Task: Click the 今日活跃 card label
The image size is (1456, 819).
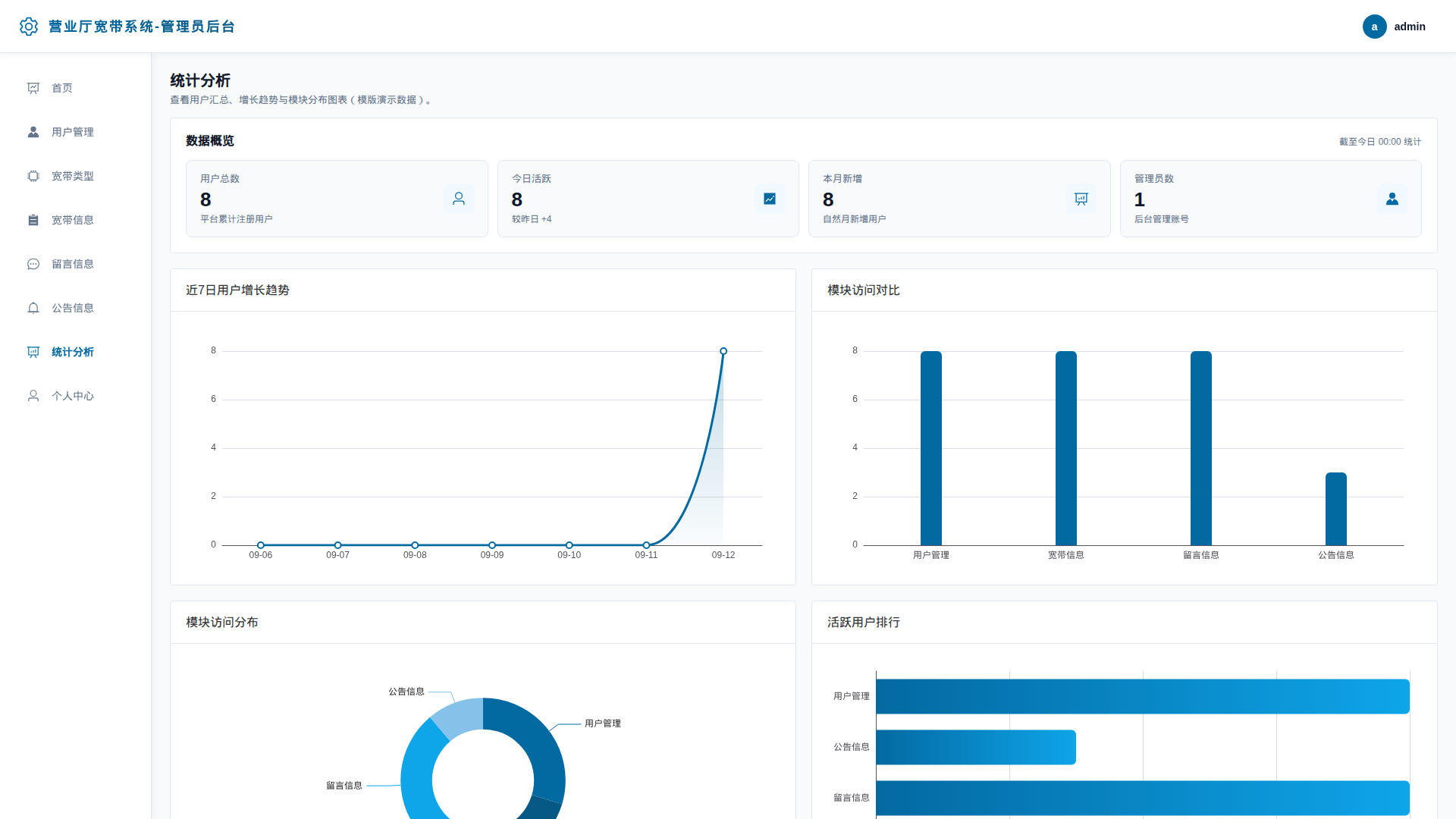Action: (x=532, y=179)
